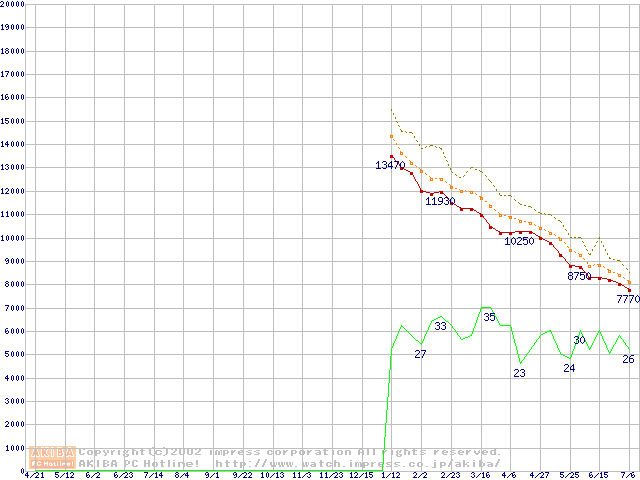Select the shop count label 30

coord(579,340)
